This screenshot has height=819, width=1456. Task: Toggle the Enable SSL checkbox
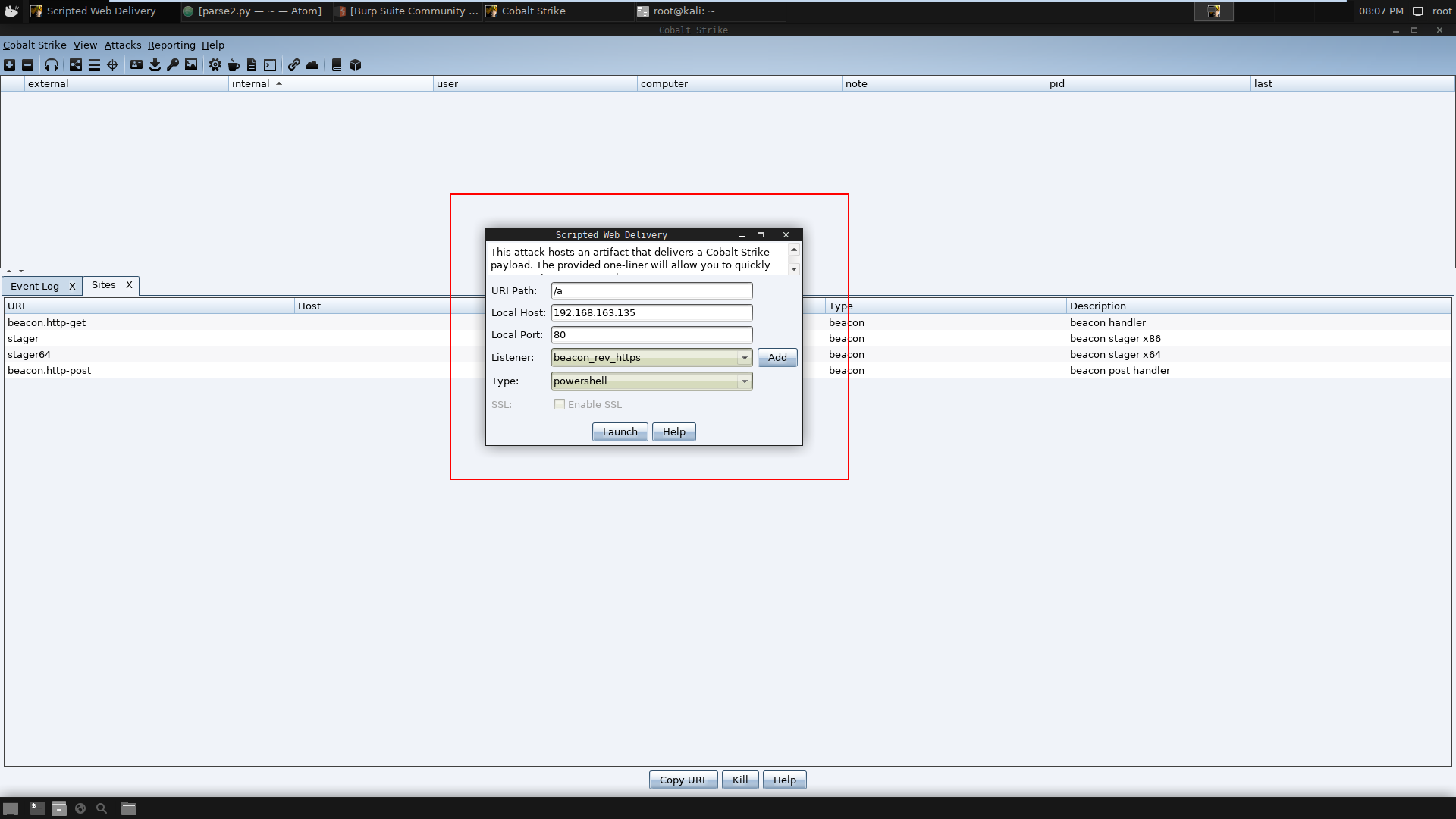560,404
